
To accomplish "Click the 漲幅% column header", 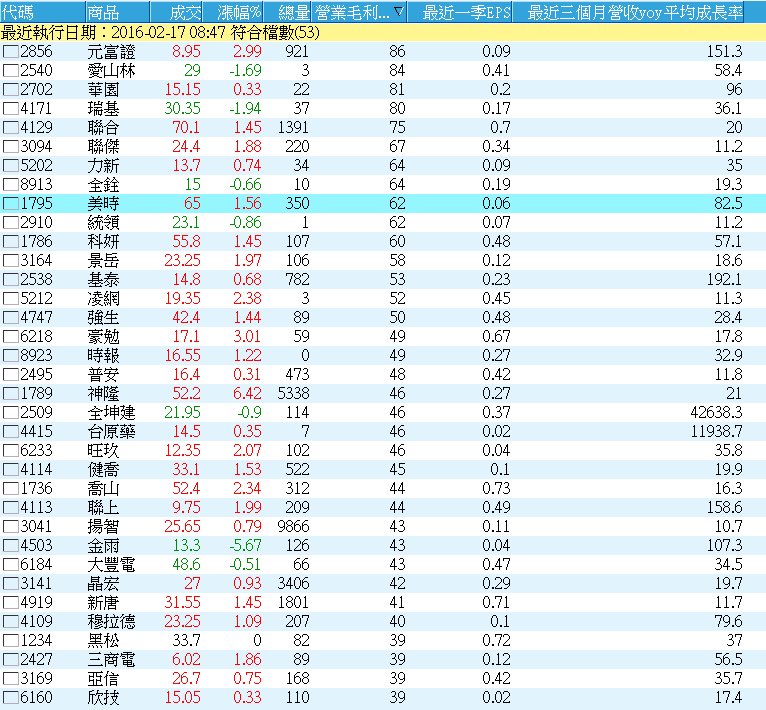I will pyautogui.click(x=238, y=13).
